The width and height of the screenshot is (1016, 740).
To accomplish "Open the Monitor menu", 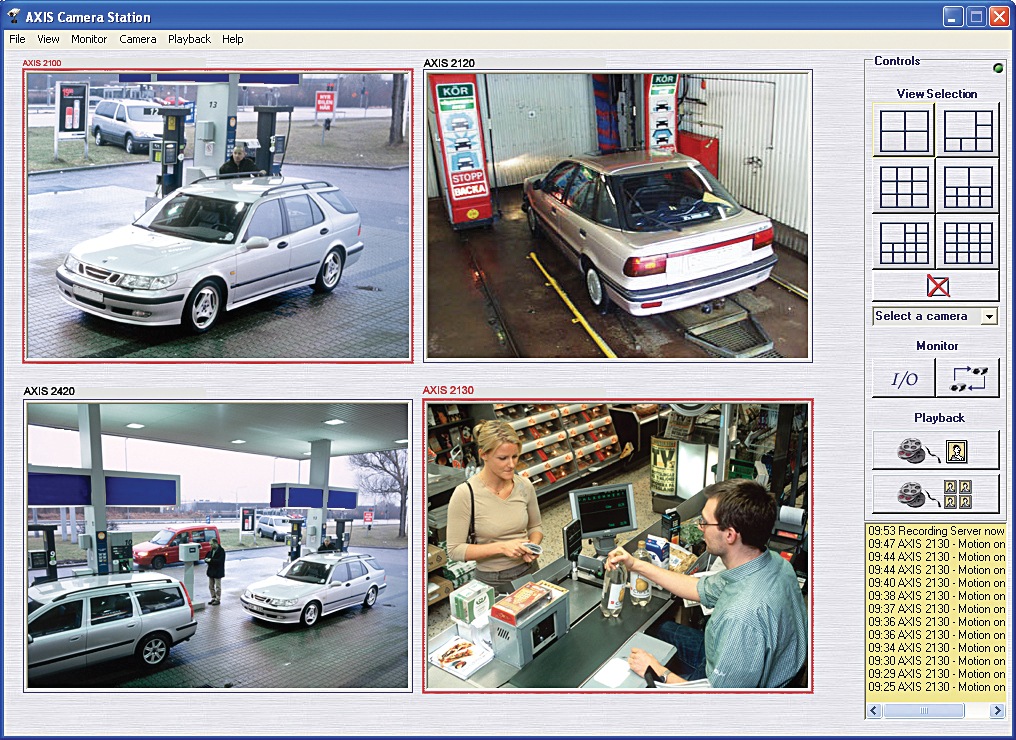I will click(x=89, y=39).
